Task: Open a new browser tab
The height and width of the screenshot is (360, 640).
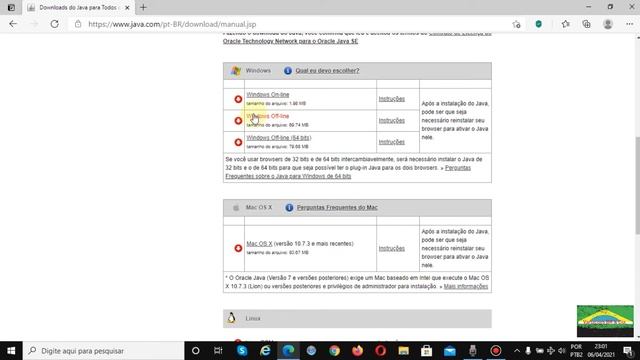Action: click(x=143, y=7)
